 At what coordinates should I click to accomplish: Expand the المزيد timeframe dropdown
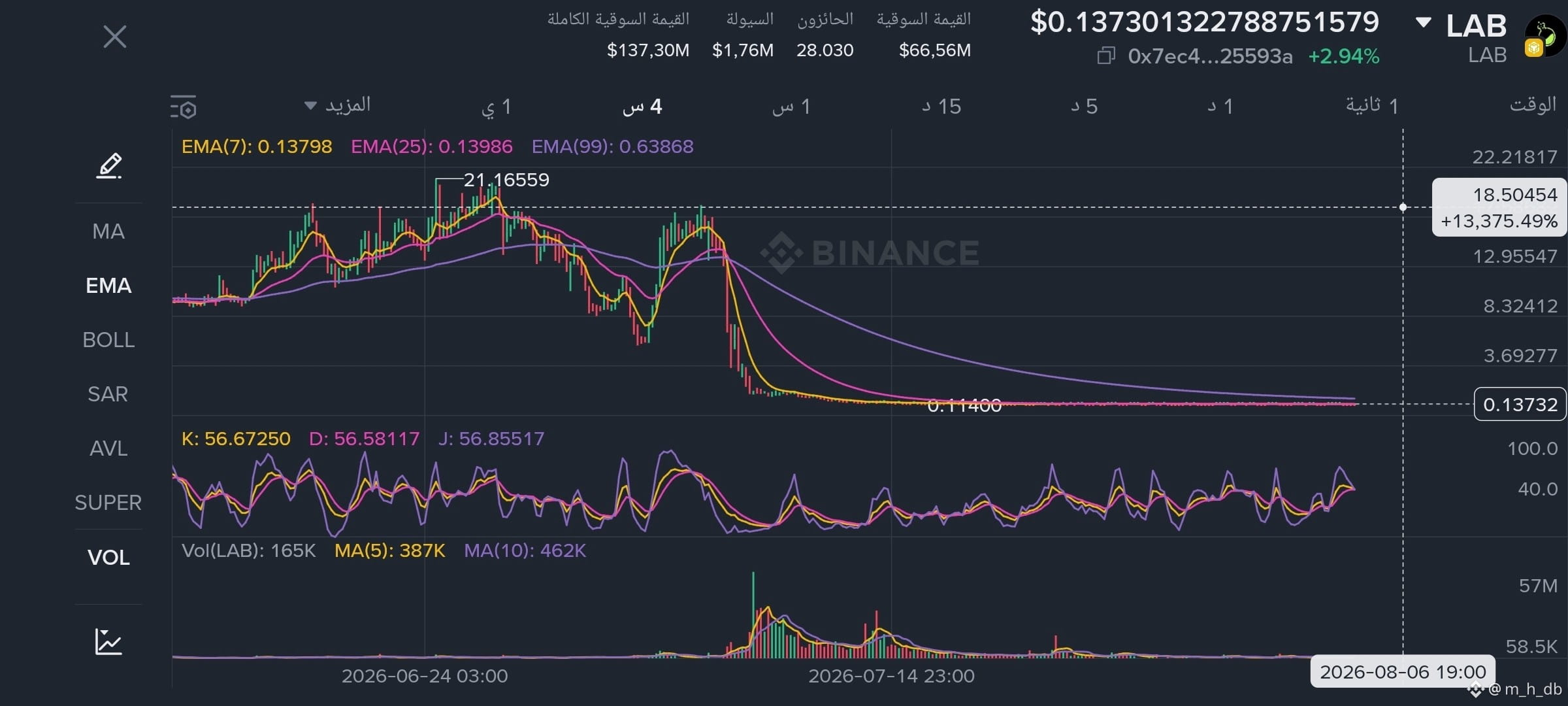pos(338,105)
